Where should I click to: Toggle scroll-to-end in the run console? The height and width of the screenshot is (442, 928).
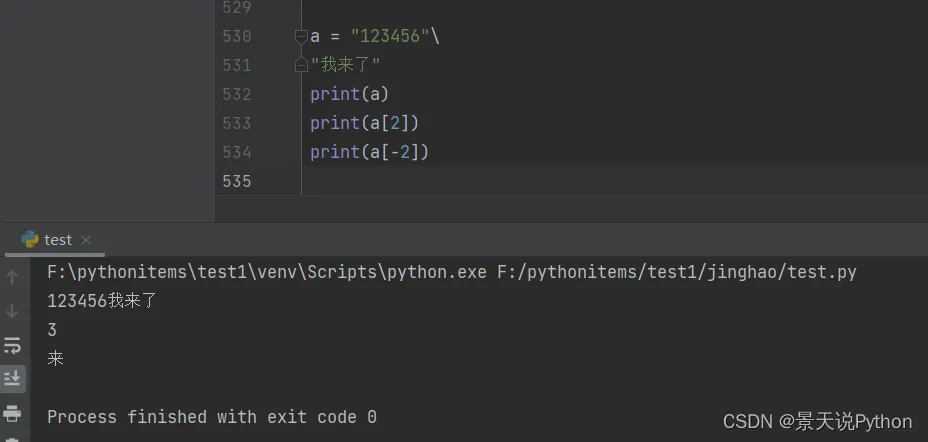coord(12,378)
